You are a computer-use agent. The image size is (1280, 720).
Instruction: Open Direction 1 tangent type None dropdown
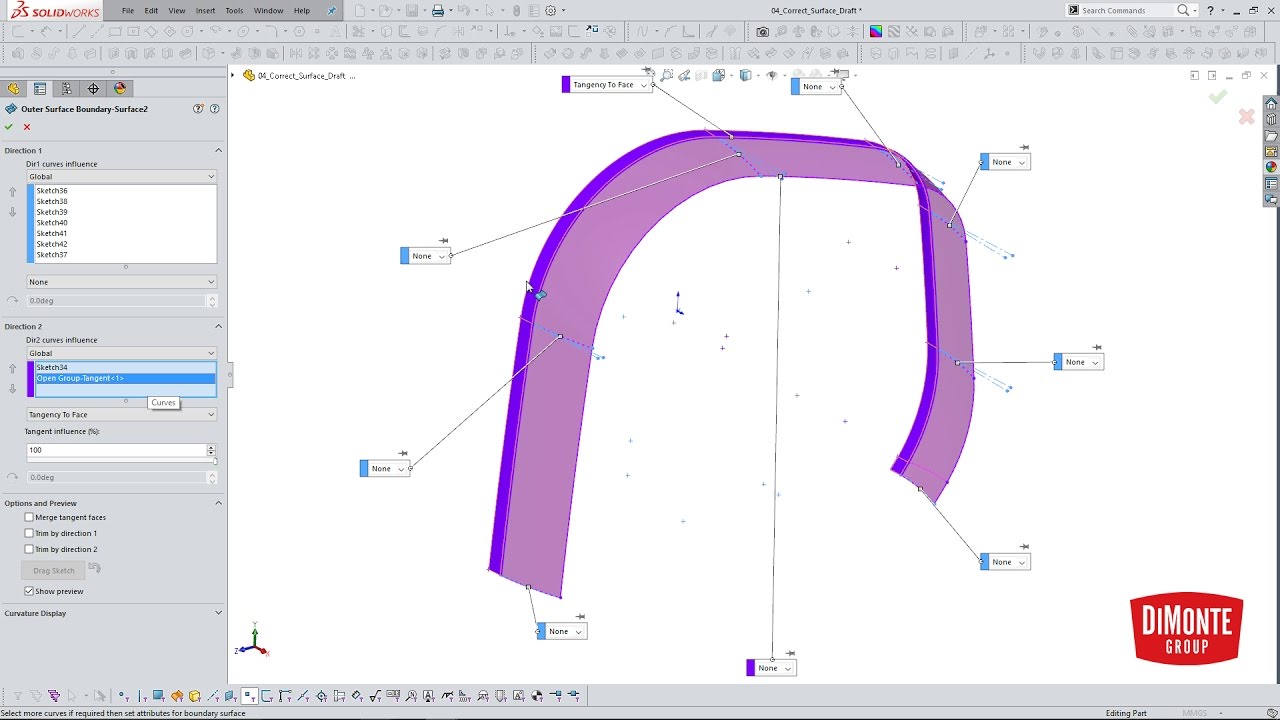point(121,282)
